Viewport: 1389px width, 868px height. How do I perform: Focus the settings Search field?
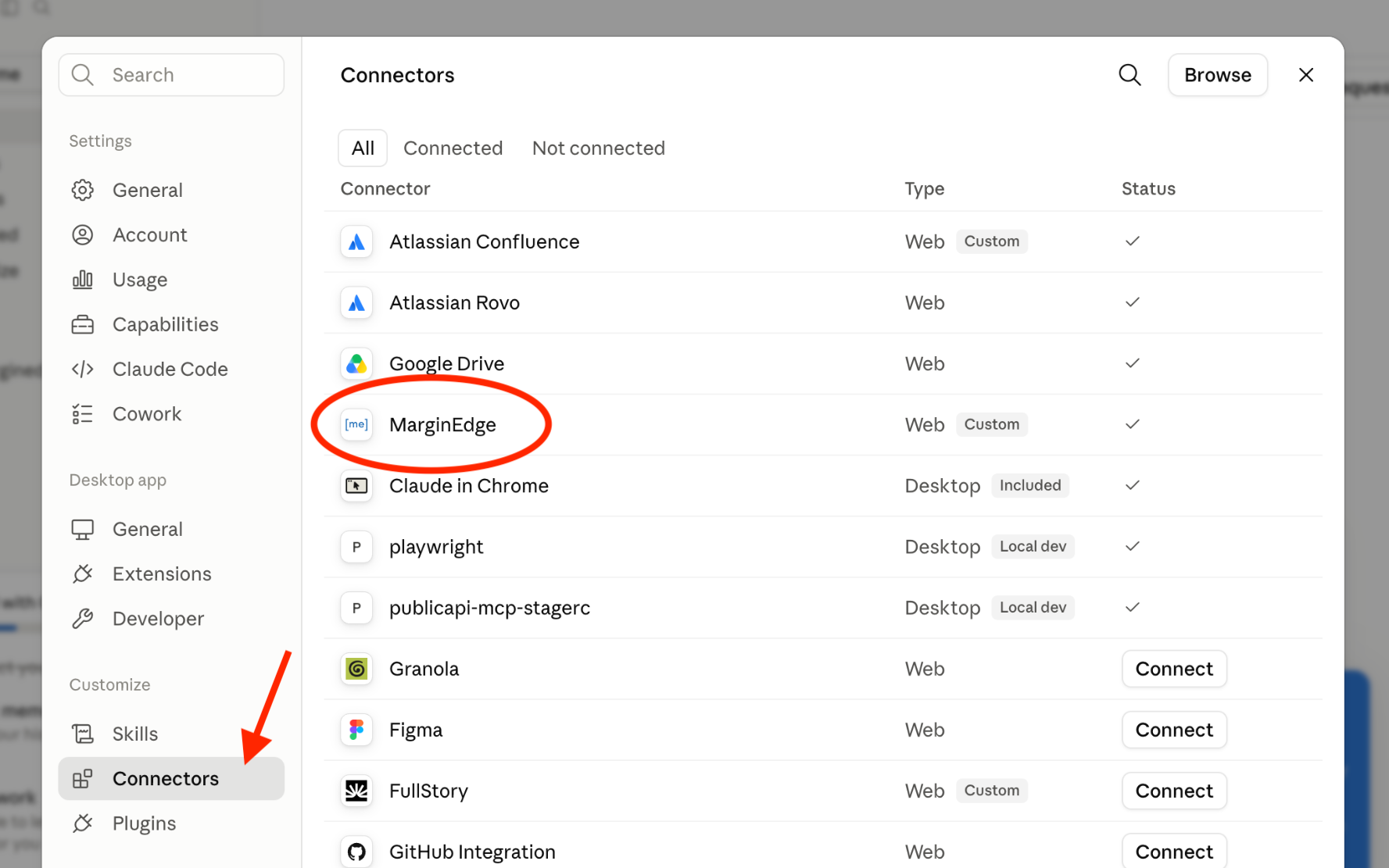(171, 75)
